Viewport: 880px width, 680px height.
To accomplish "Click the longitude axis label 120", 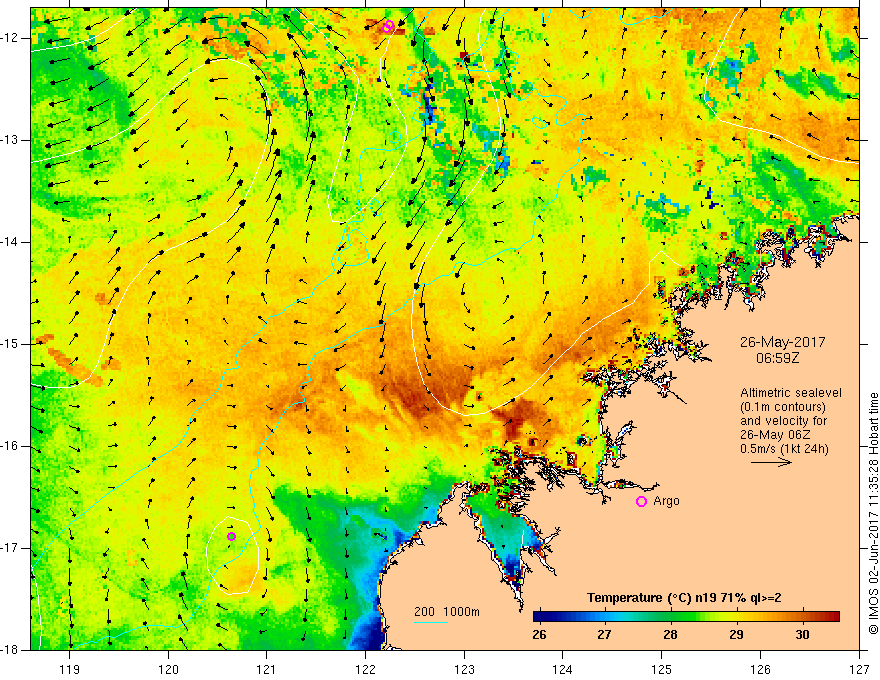I will (168, 669).
